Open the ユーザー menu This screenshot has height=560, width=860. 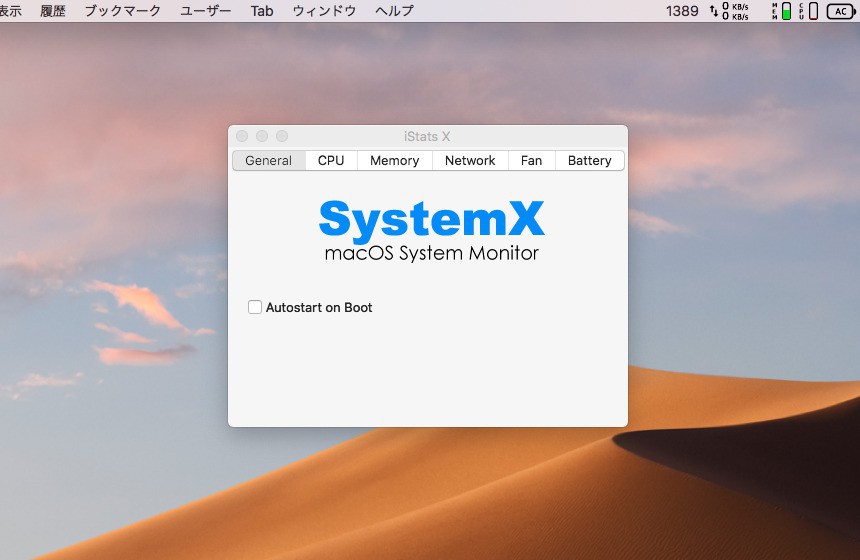click(206, 11)
